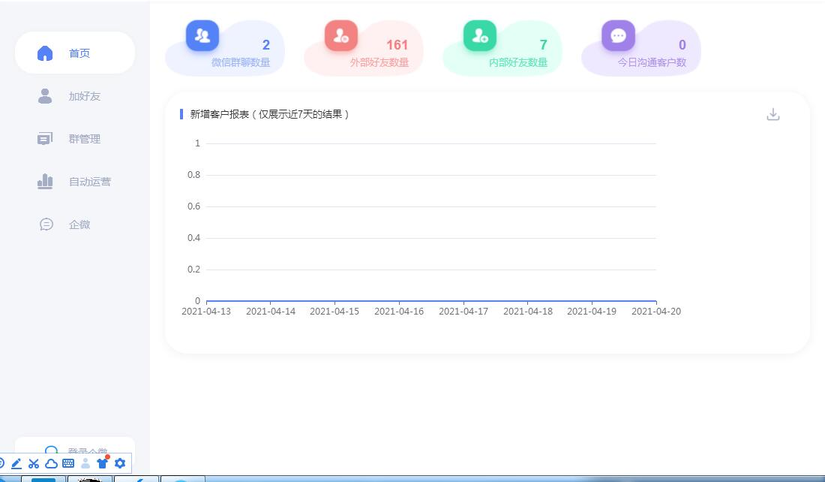This screenshot has height=482, width=825.
Task: Click the scissors icon in floating toolbar
Action: [x=33, y=463]
